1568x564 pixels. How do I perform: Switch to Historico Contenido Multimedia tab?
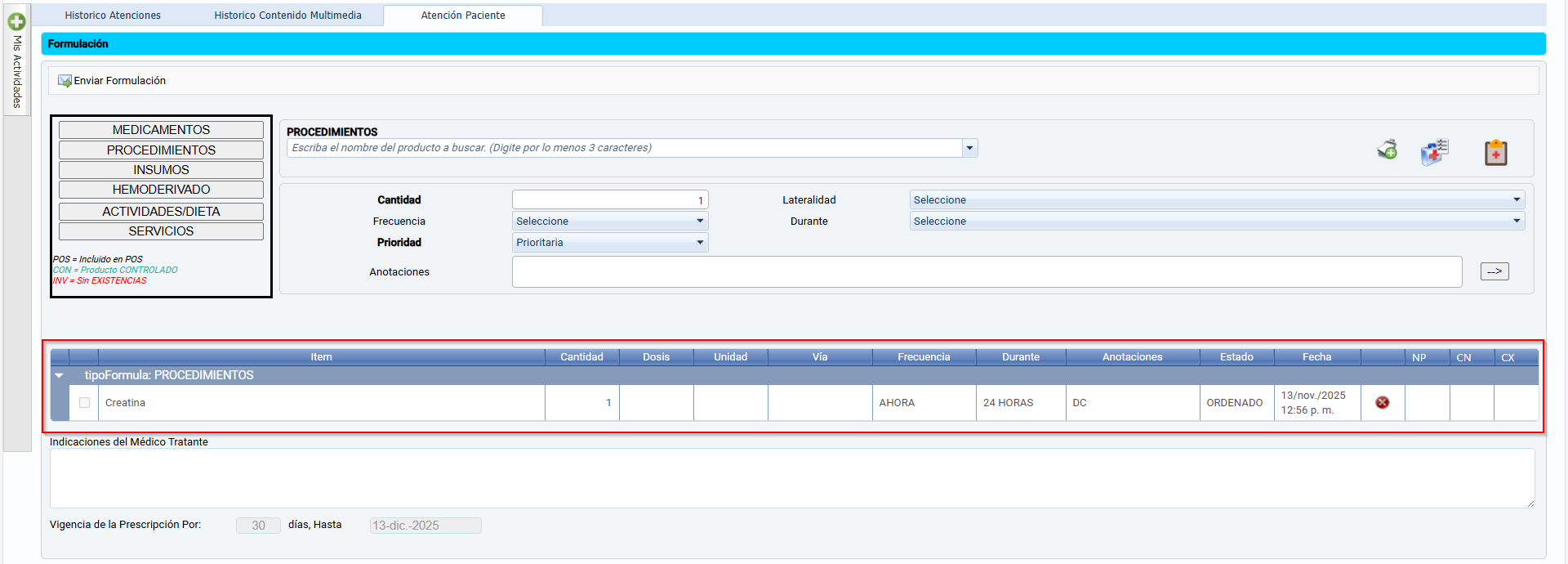click(x=287, y=16)
